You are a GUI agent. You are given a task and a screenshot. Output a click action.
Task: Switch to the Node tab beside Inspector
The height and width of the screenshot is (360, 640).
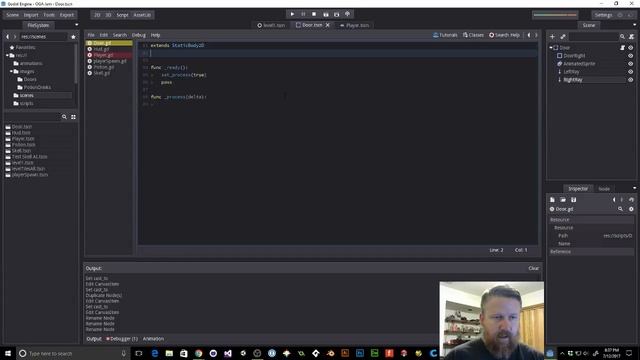click(604, 189)
